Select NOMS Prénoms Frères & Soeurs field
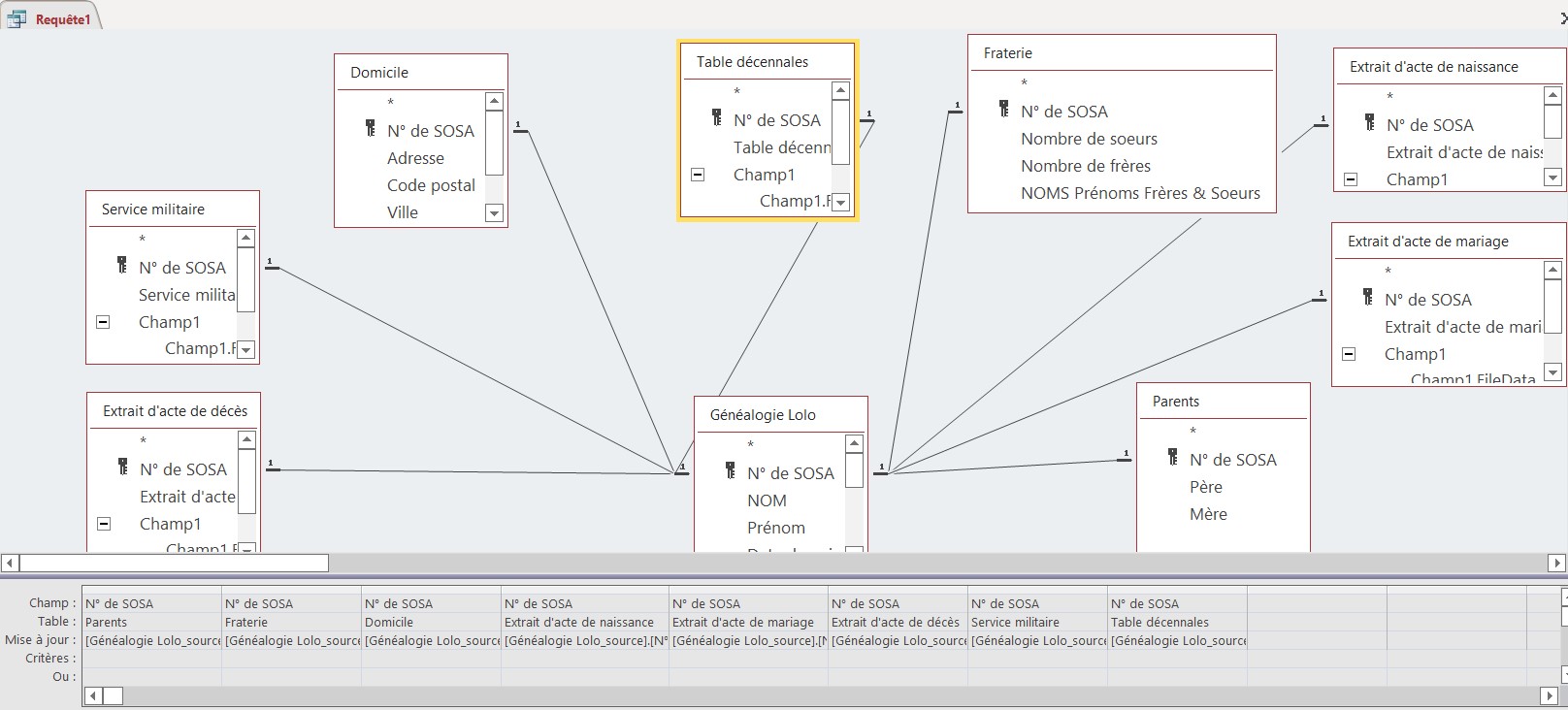1568x710 pixels. click(1140, 193)
